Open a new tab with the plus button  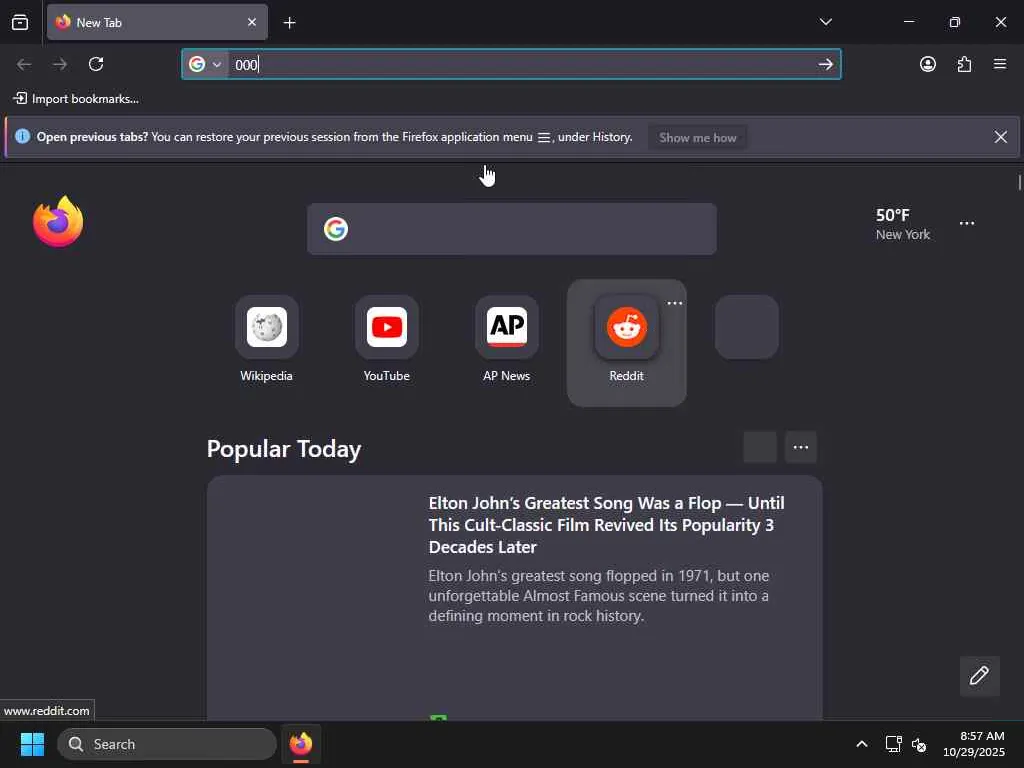(289, 23)
